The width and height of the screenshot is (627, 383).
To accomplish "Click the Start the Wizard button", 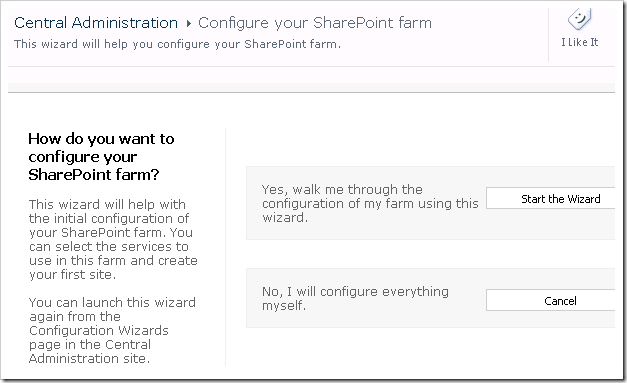I will coord(551,198).
